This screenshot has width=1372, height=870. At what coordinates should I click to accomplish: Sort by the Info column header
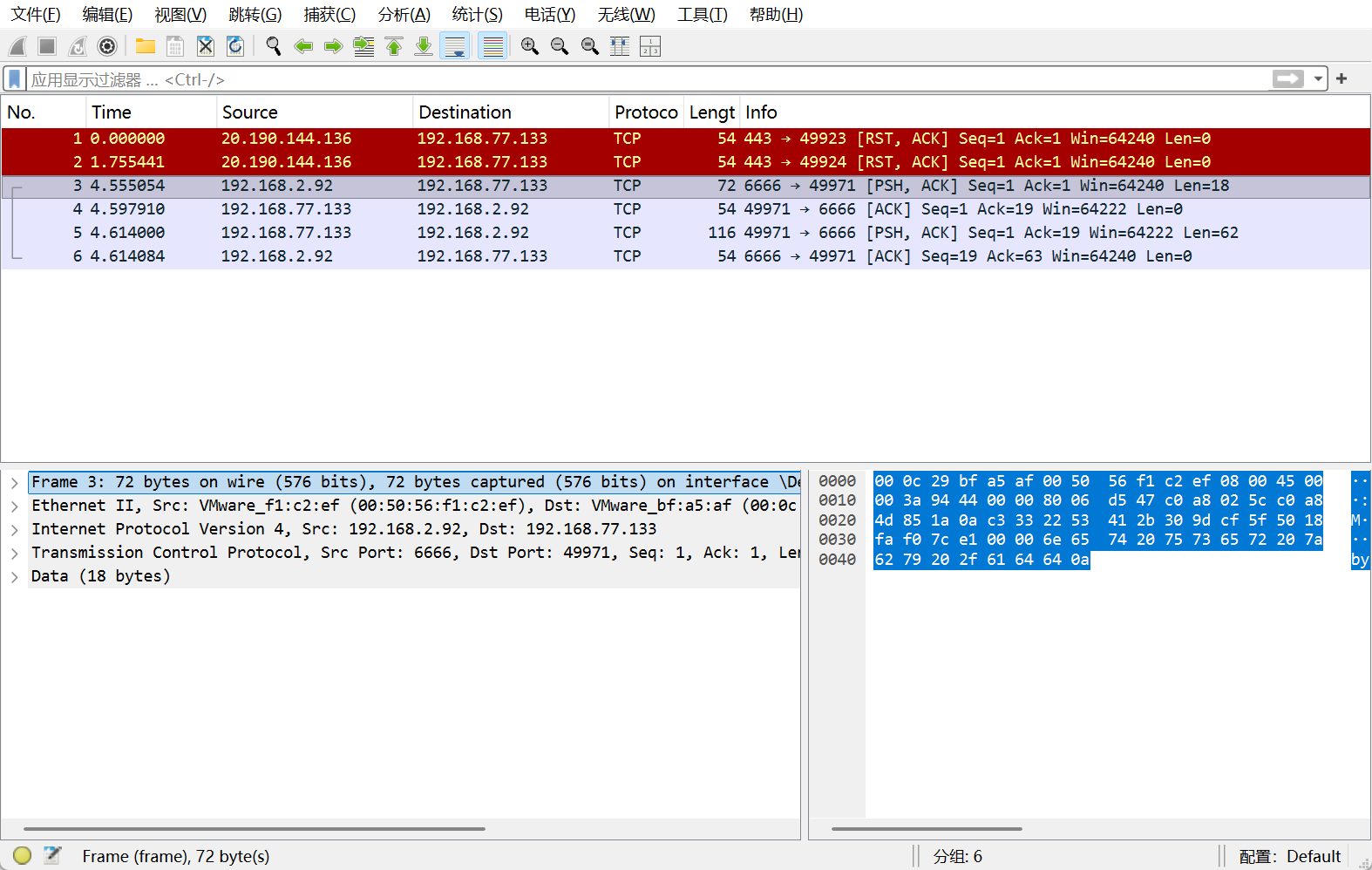pos(1055,112)
